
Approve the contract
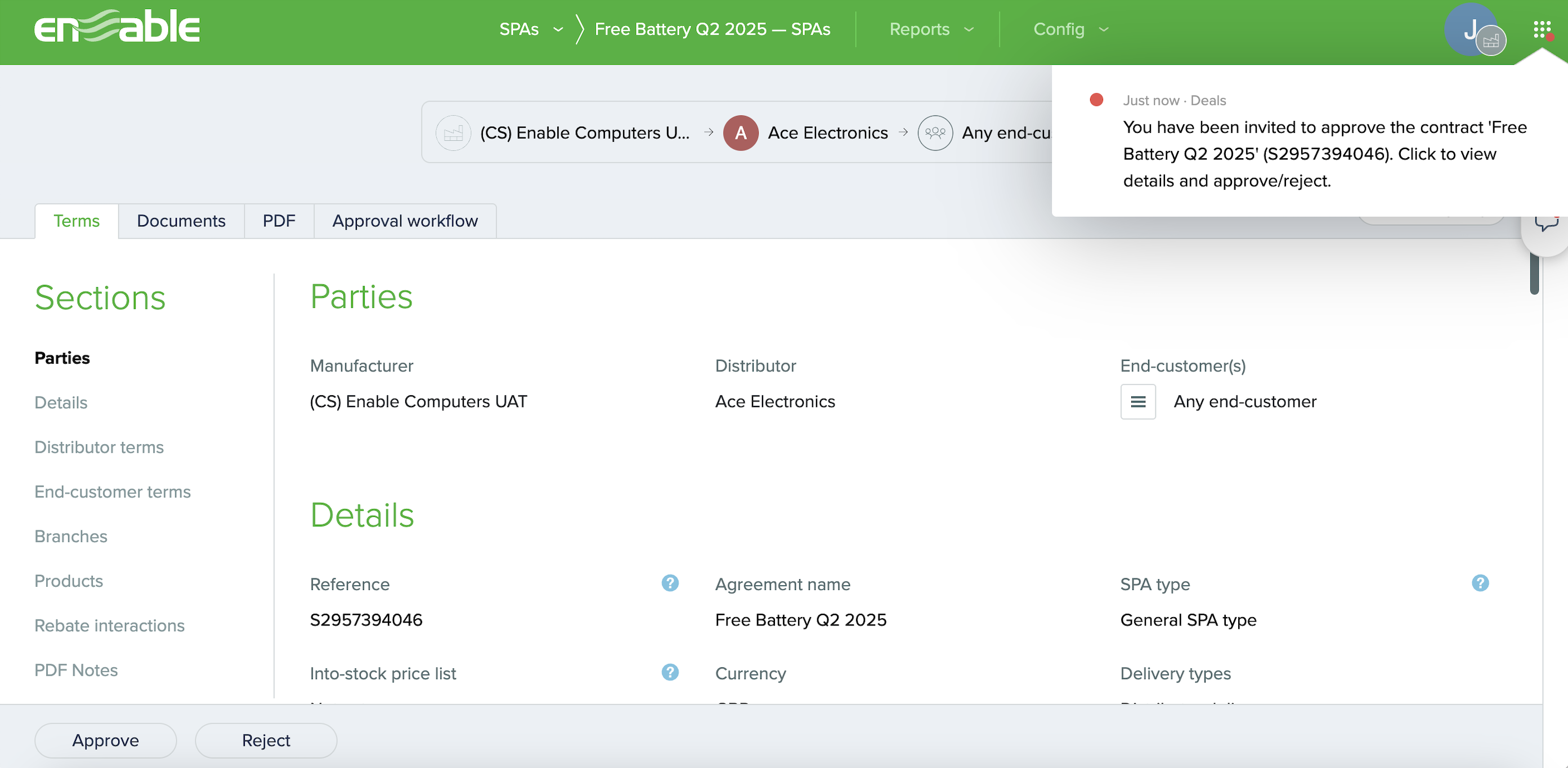pos(105,740)
